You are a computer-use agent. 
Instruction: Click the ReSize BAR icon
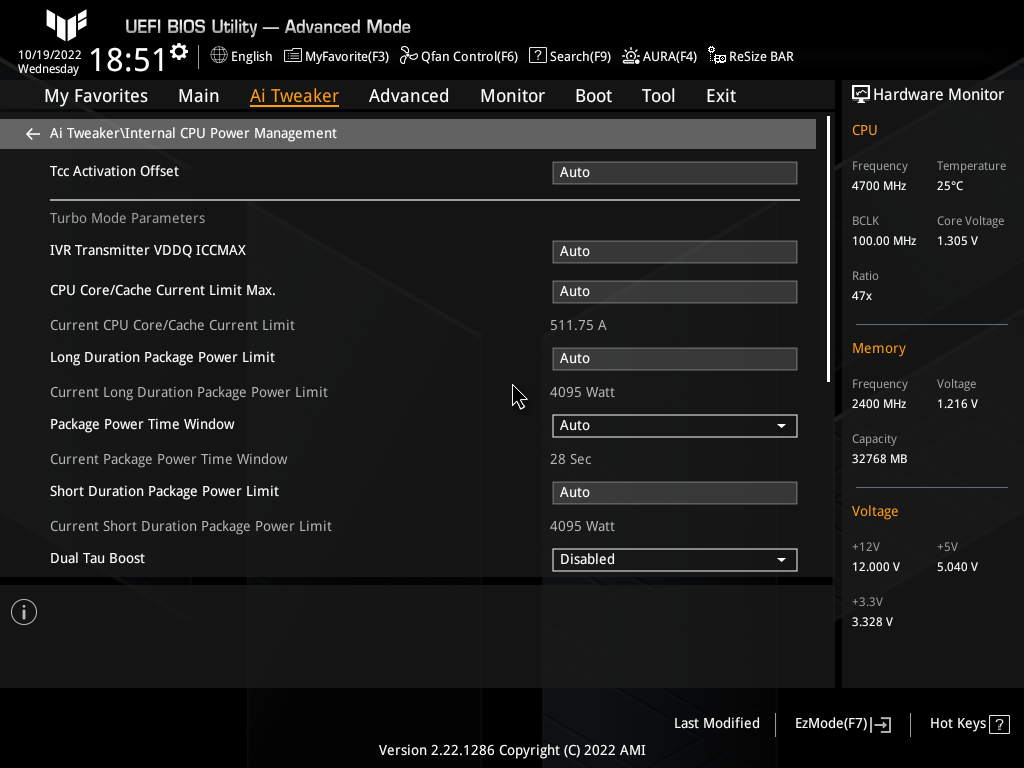[x=750, y=56]
